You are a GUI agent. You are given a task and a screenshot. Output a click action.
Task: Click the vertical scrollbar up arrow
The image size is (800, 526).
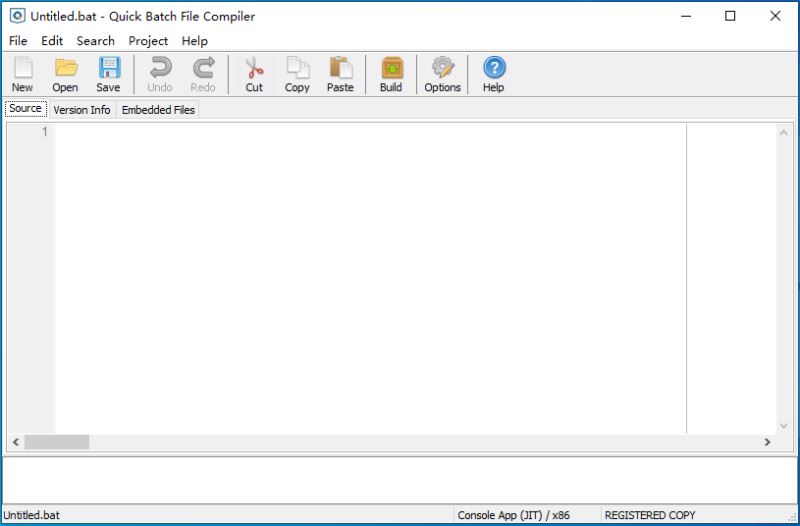pos(784,133)
